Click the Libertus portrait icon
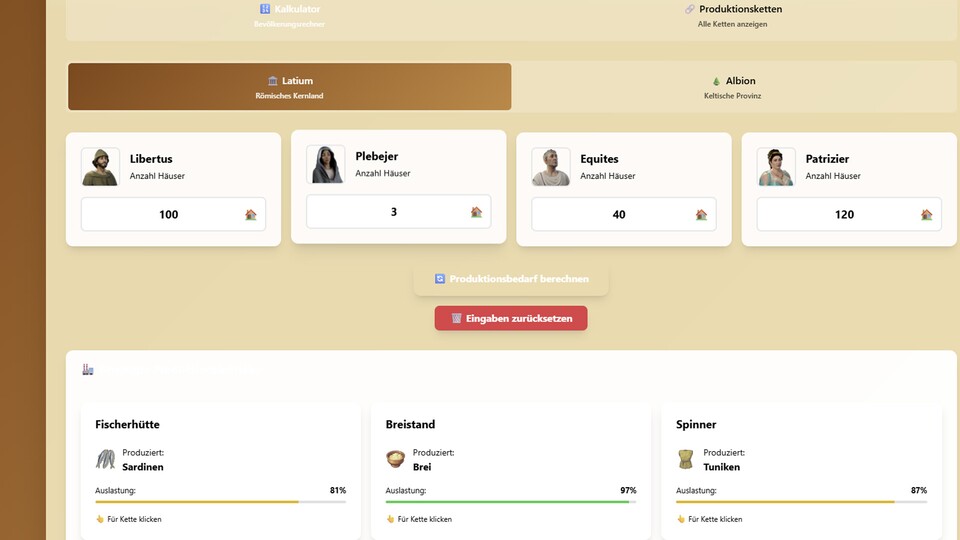 (100, 167)
